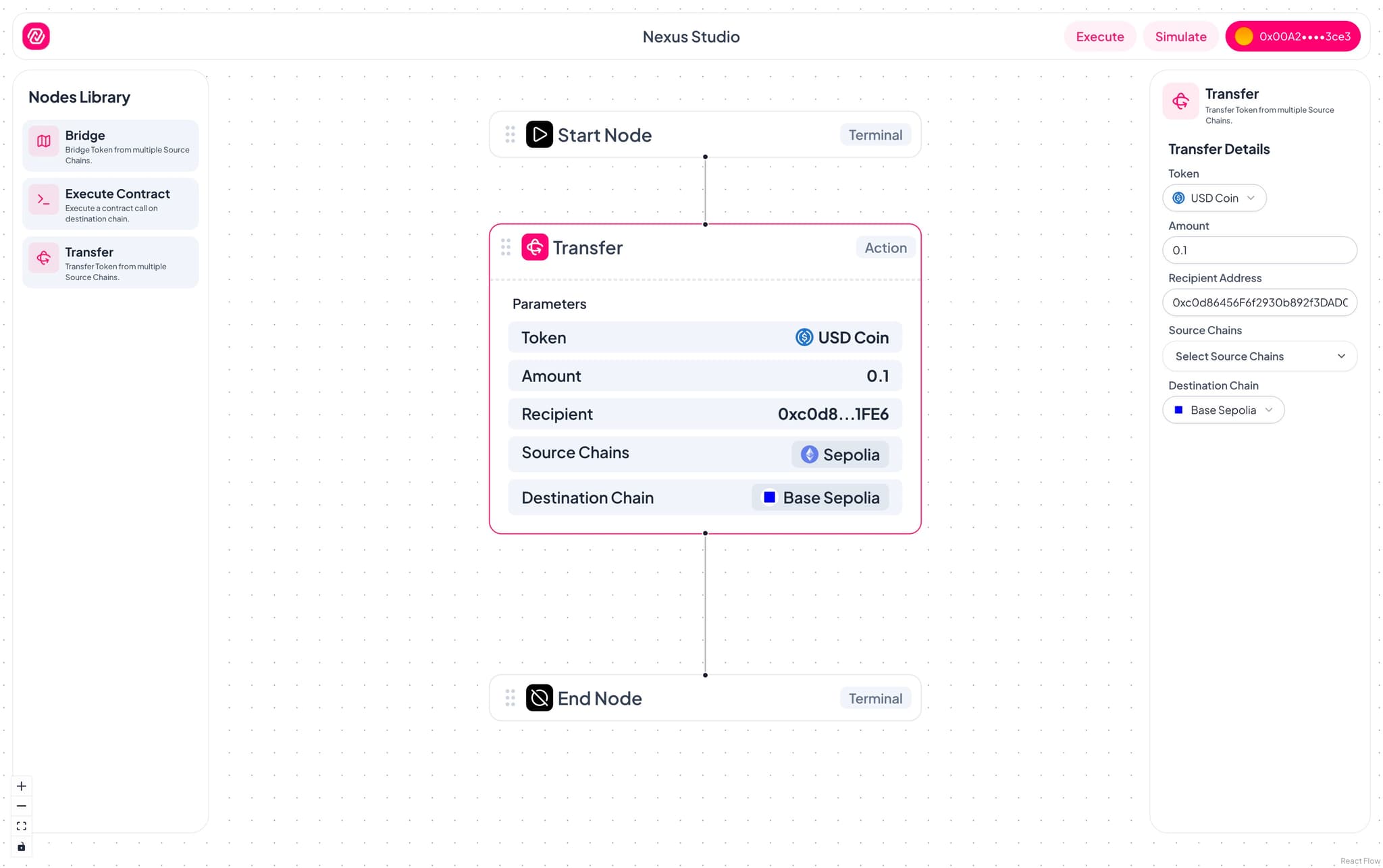1383x868 pixels.
Task: Click the zoom out minus control
Action: pyautogui.click(x=22, y=806)
